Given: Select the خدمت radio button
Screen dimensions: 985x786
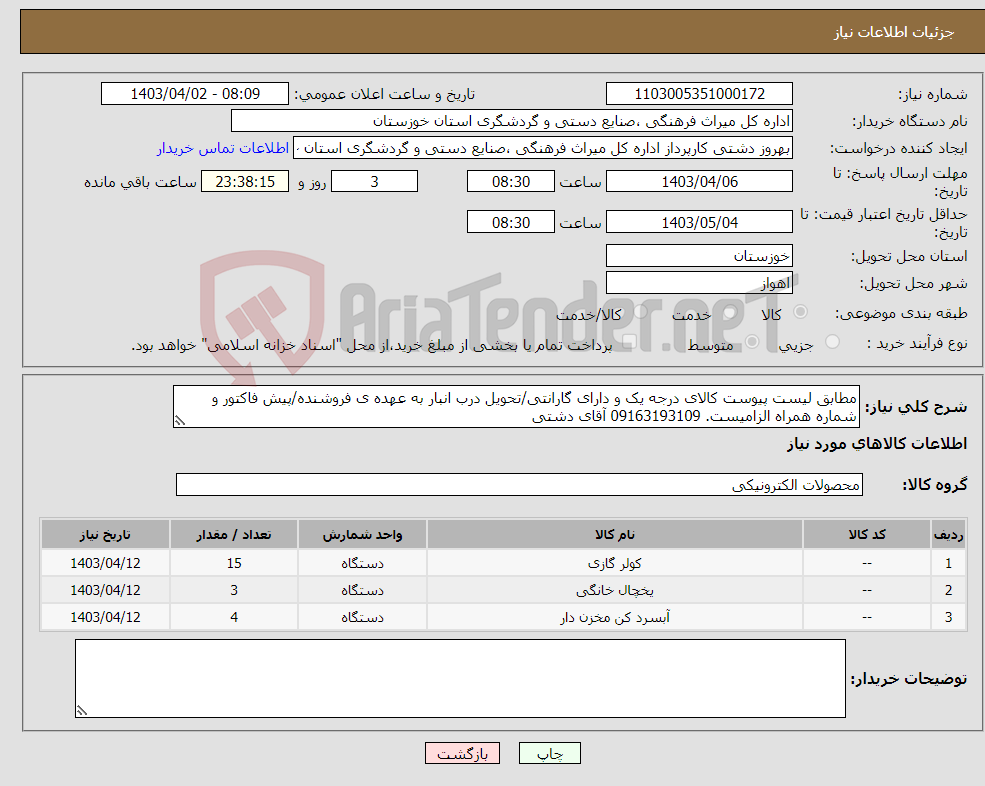Looking at the screenshot, I should point(730,312).
